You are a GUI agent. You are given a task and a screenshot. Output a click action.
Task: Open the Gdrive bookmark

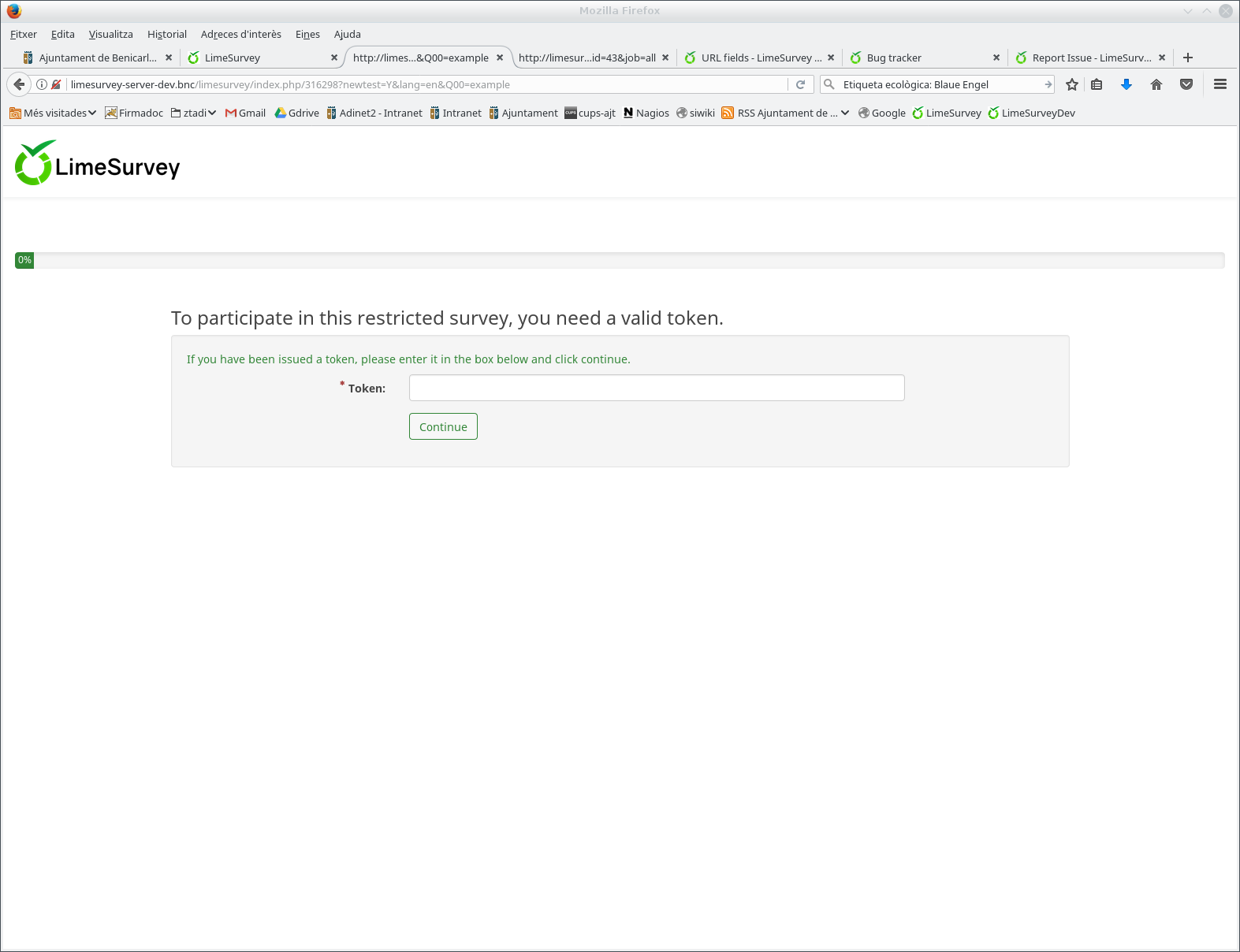click(x=296, y=113)
